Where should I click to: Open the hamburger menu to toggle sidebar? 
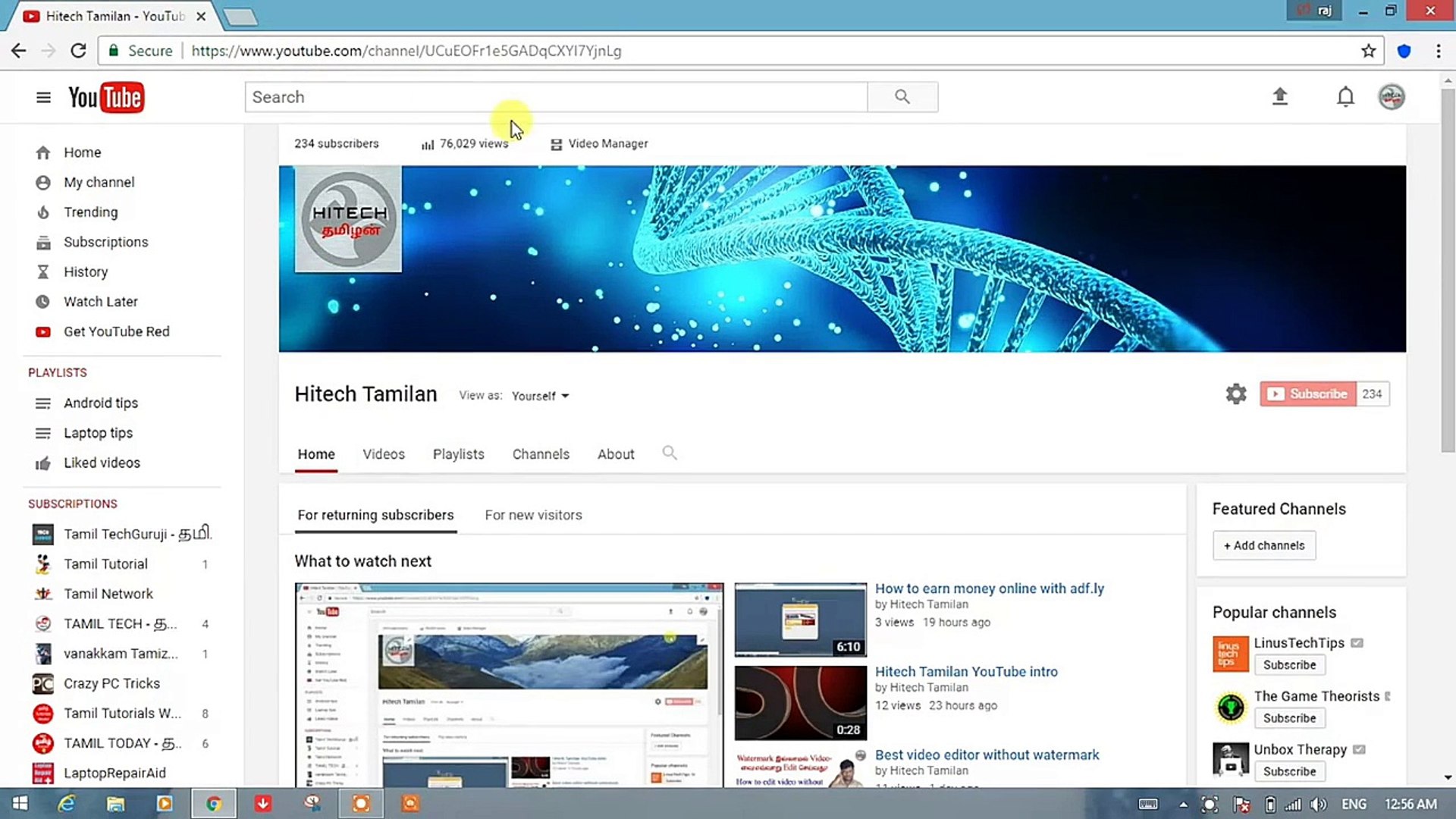coord(43,97)
